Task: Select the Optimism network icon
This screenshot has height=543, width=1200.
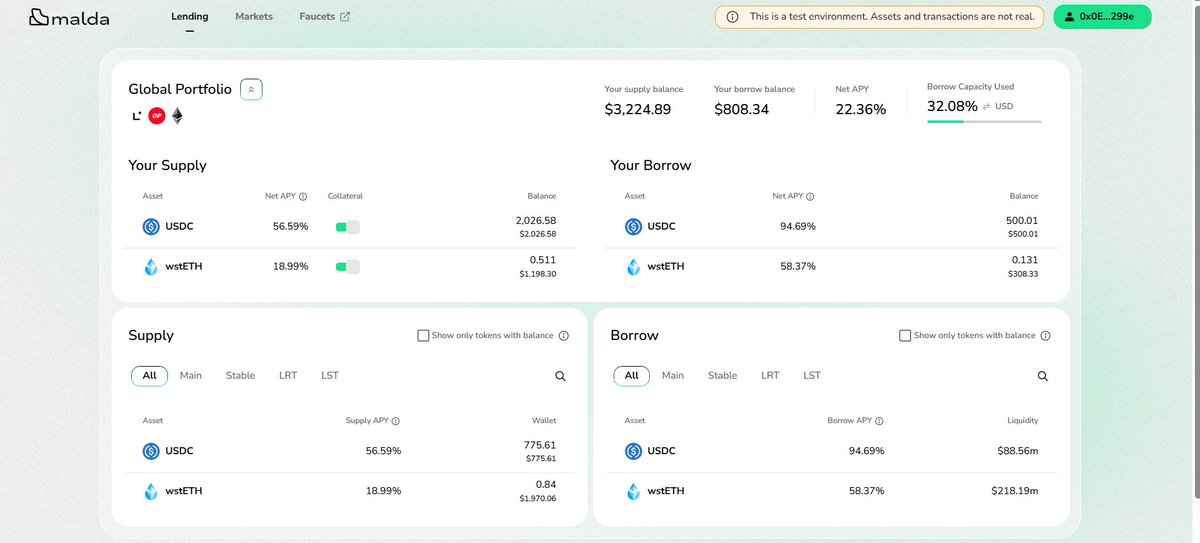Action: tap(156, 116)
